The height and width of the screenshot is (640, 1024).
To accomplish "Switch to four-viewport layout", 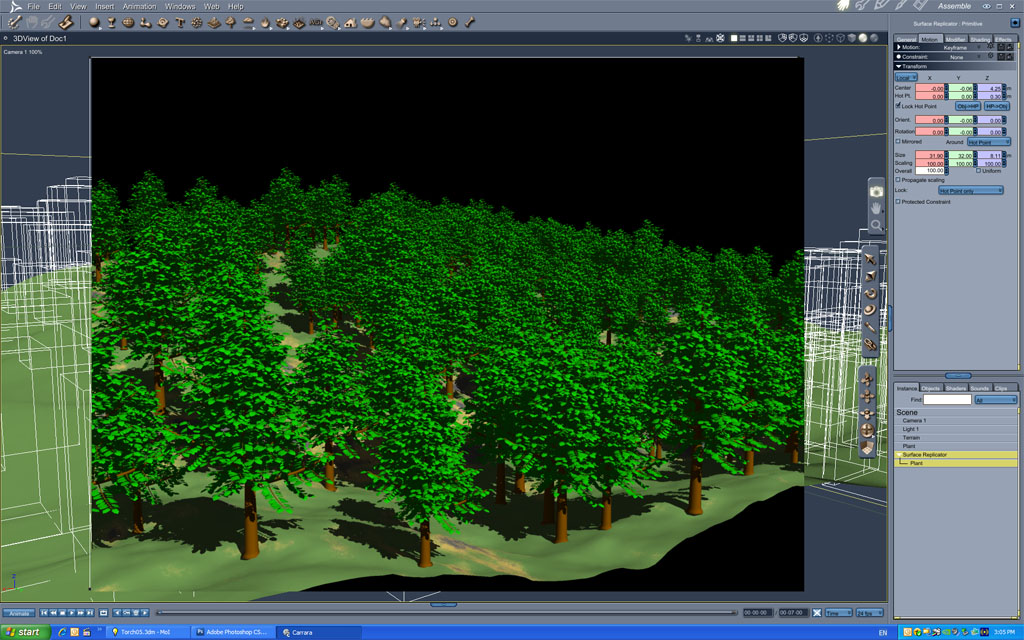I will [x=760, y=38].
